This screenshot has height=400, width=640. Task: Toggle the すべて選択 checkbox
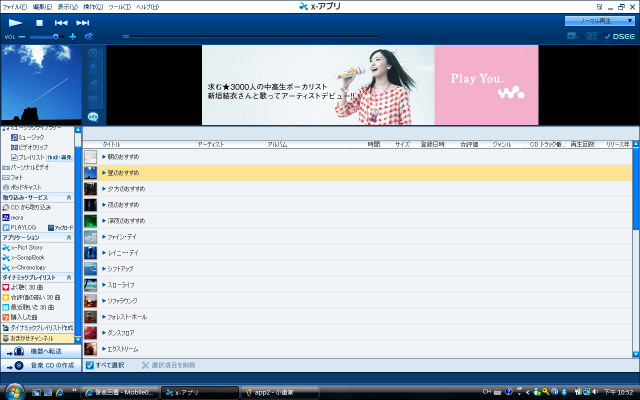[90, 365]
